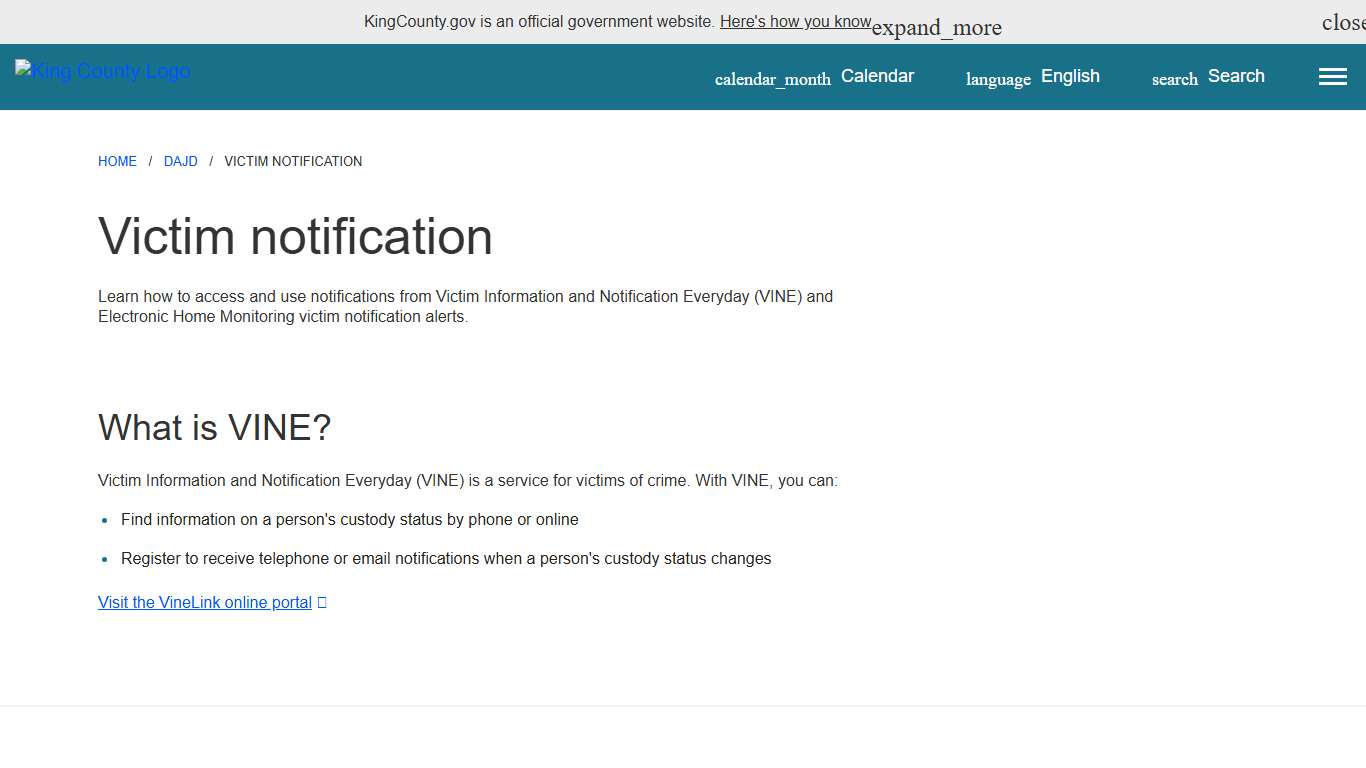
Task: Open the hamburger navigation menu
Action: tap(1332, 76)
